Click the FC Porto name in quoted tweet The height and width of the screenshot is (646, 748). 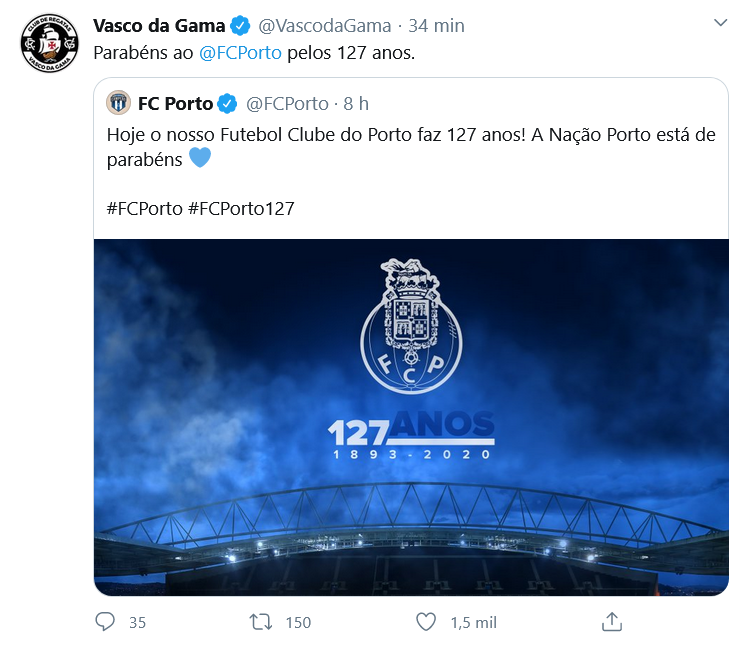(175, 103)
